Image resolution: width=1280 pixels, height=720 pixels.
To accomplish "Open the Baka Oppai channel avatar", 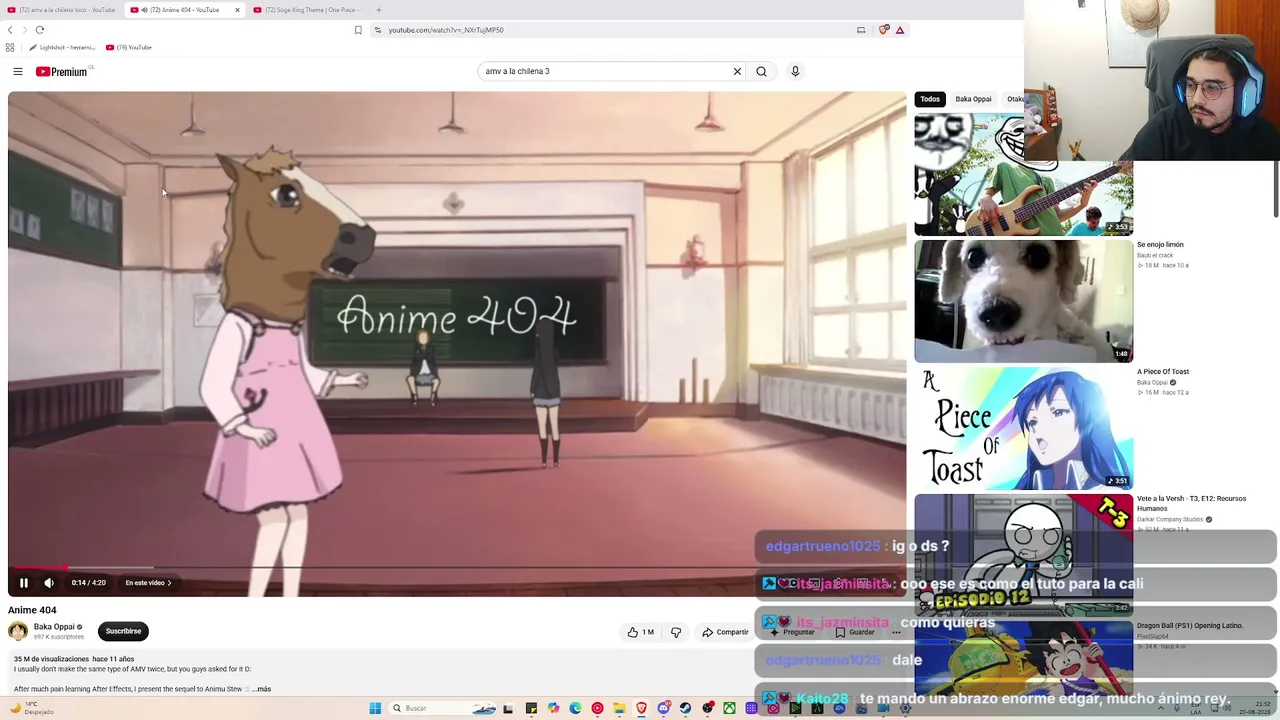I will tap(18, 631).
